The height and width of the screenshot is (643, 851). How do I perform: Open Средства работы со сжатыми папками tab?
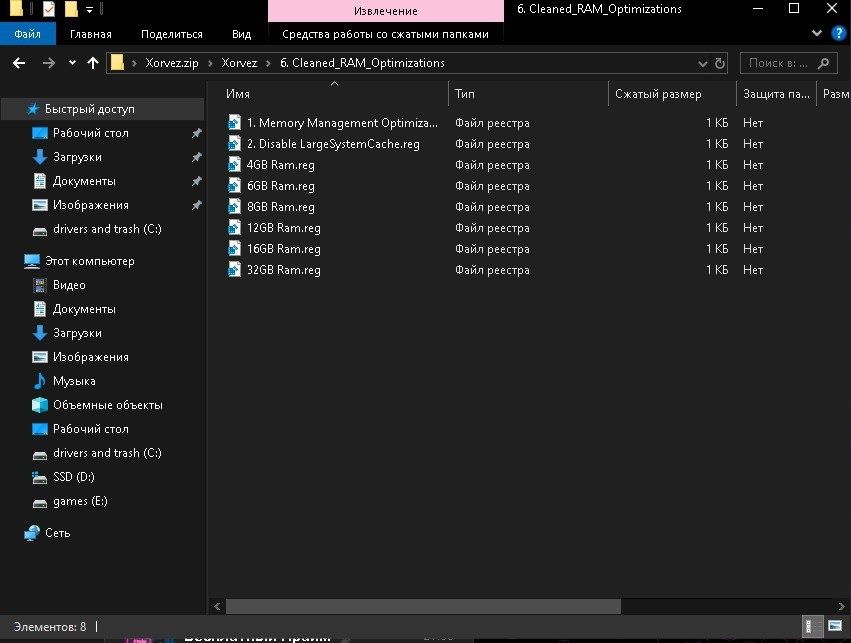click(385, 34)
